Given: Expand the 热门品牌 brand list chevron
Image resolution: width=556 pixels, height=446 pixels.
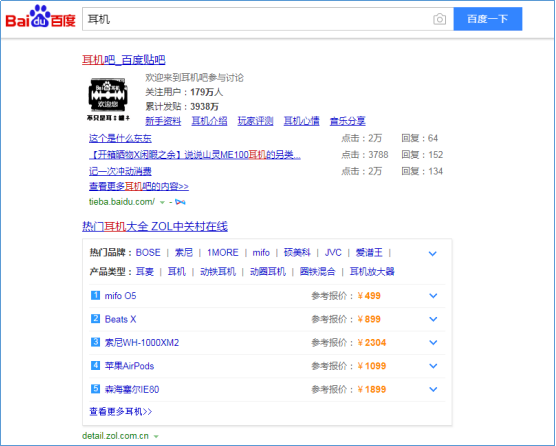Looking at the screenshot, I should (x=432, y=253).
